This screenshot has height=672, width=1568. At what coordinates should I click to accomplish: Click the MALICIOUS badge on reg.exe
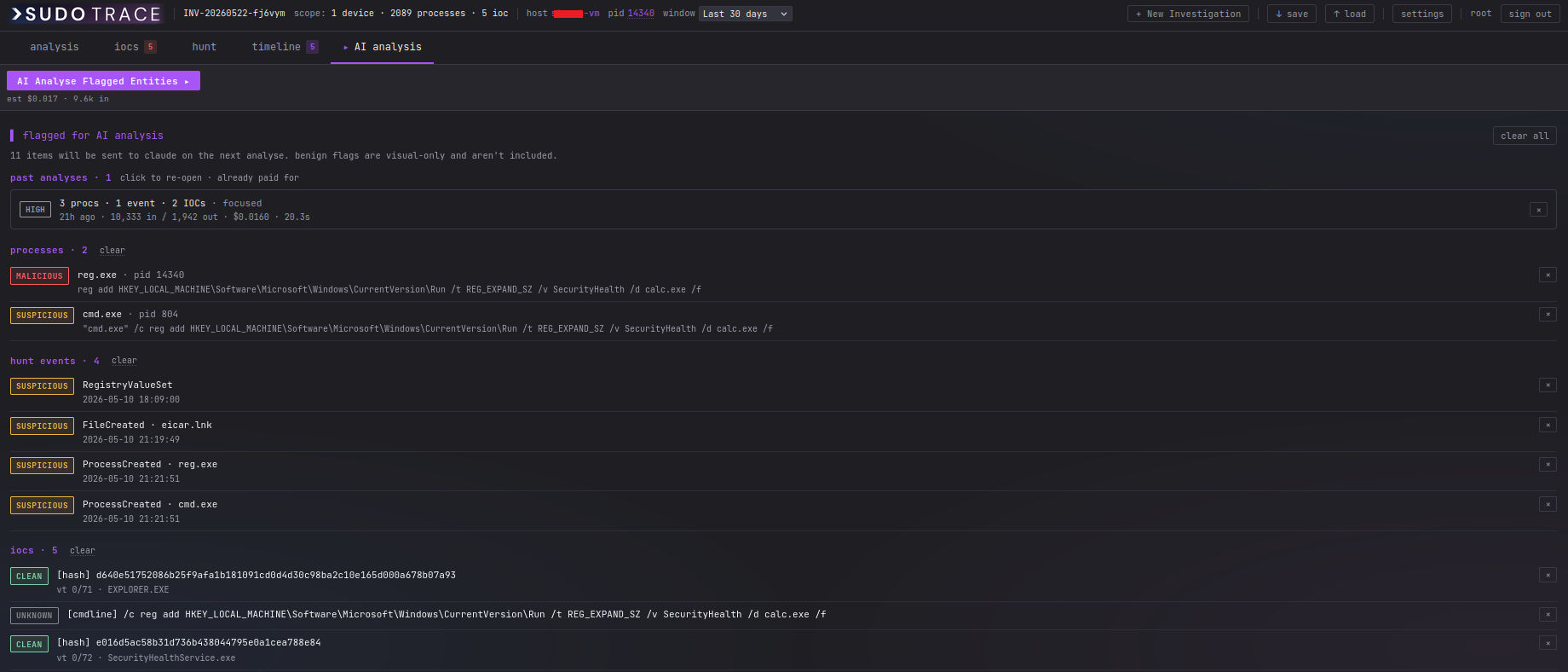coord(39,276)
